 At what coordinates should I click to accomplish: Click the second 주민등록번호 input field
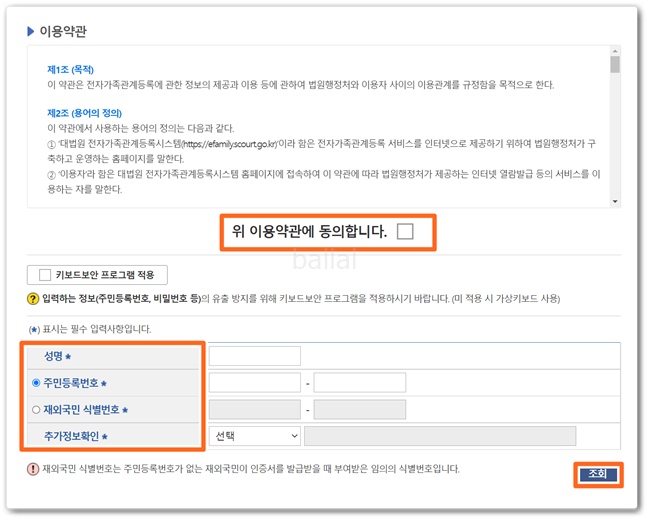359,383
